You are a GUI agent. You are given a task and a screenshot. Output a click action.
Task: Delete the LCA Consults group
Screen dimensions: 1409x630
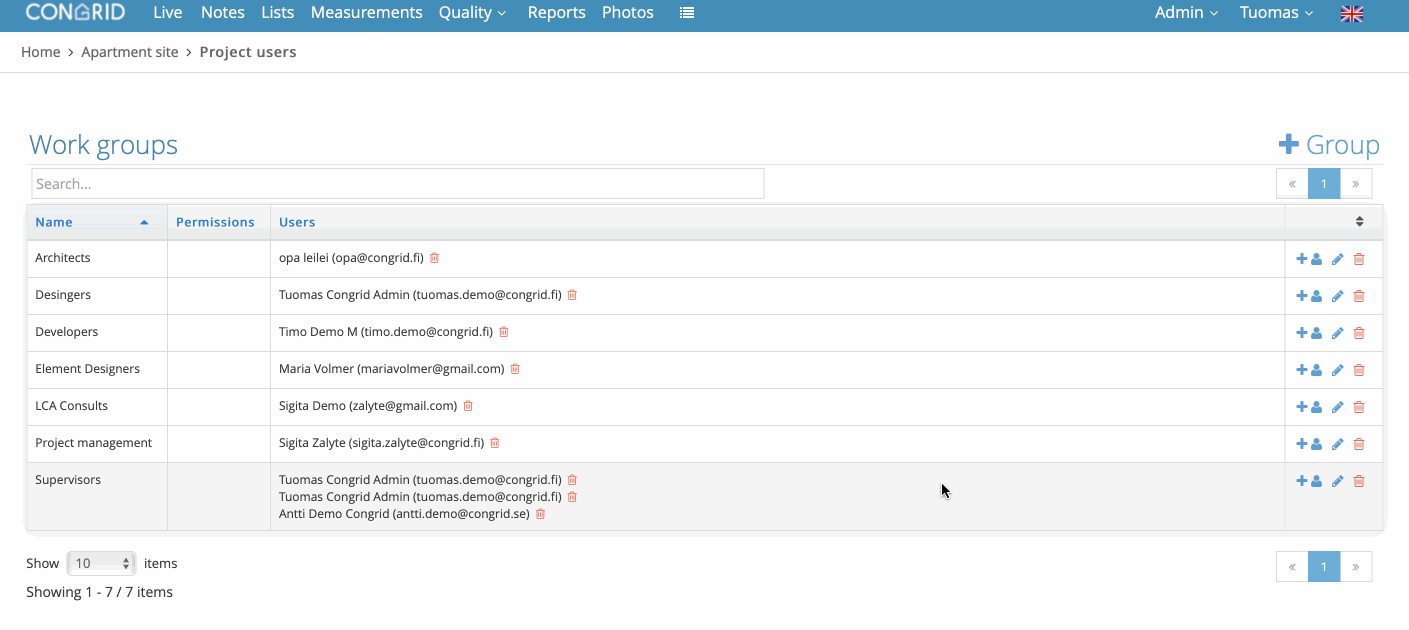pos(1359,407)
